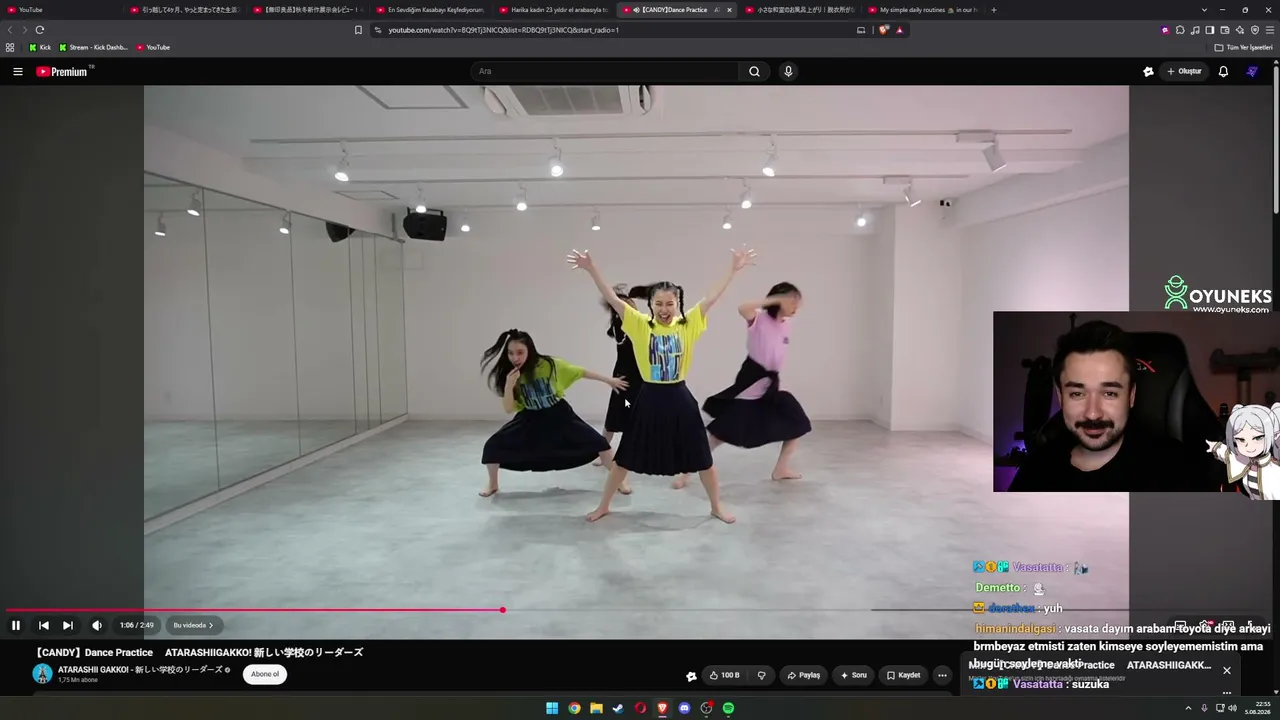This screenshot has height=720, width=1280.
Task: Skip to the previous video
Action: coord(44,625)
